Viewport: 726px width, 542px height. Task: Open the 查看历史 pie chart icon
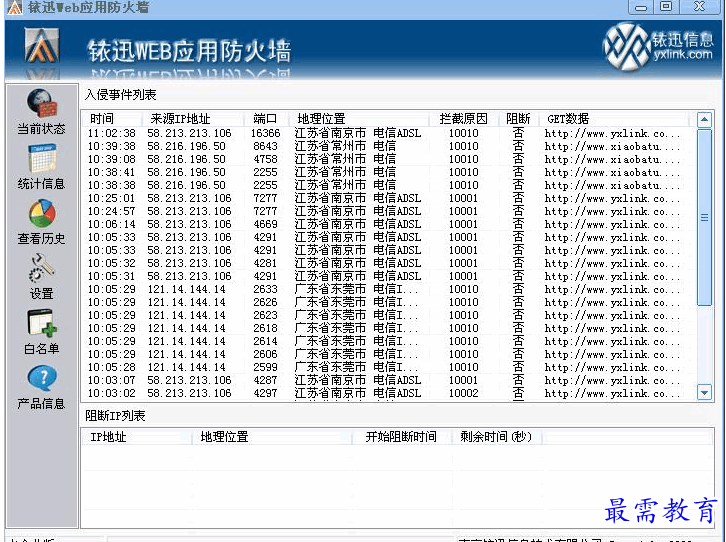(42, 213)
